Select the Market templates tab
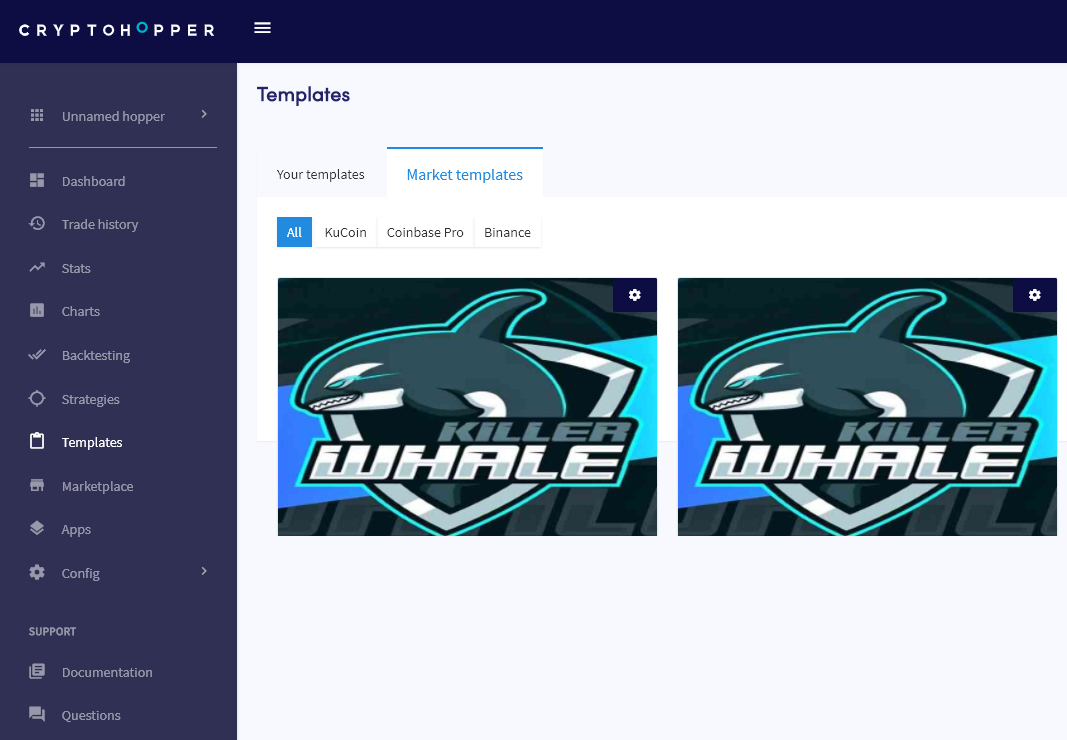This screenshot has width=1067, height=740. coord(464,174)
